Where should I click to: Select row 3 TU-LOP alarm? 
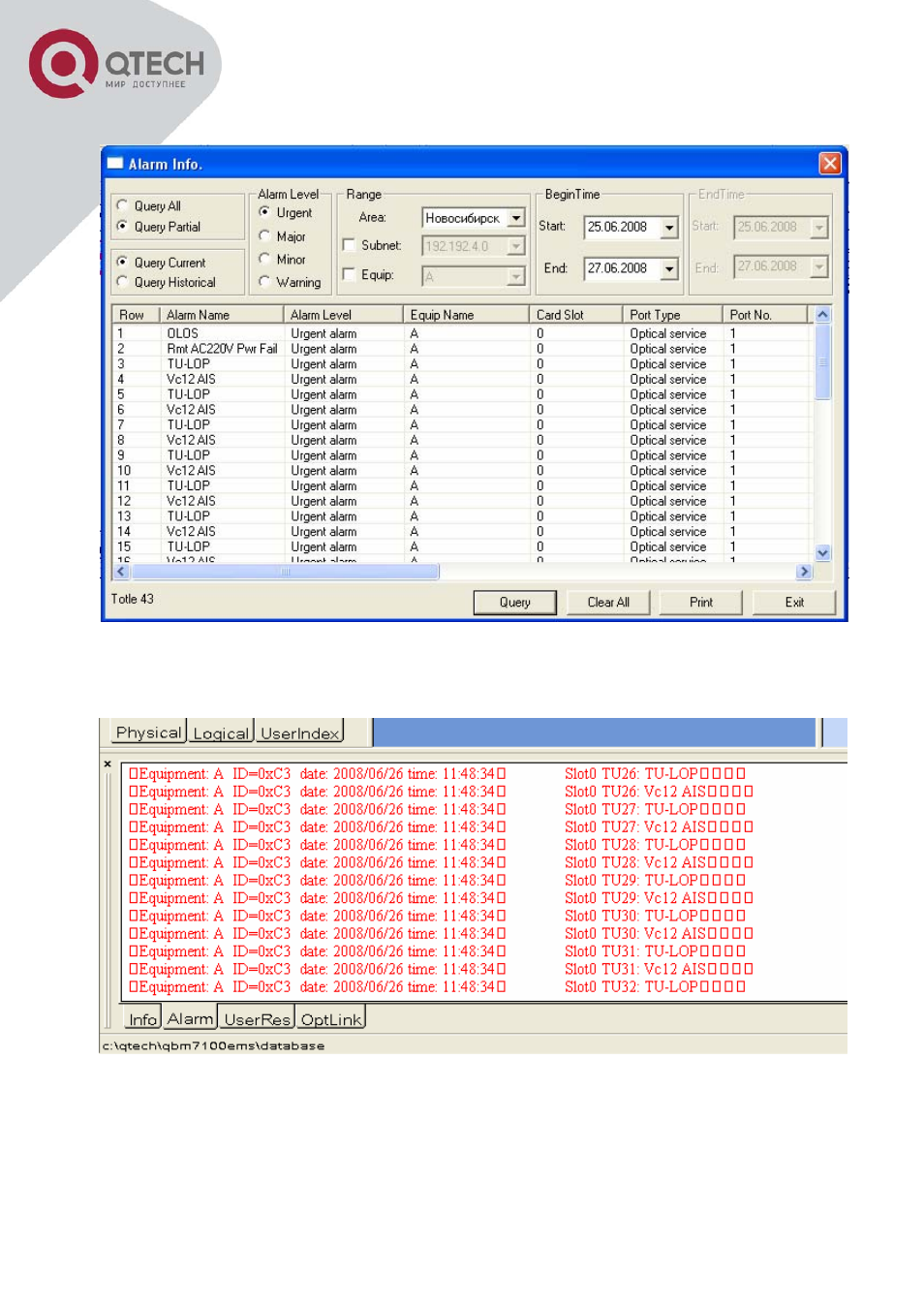pos(463,364)
